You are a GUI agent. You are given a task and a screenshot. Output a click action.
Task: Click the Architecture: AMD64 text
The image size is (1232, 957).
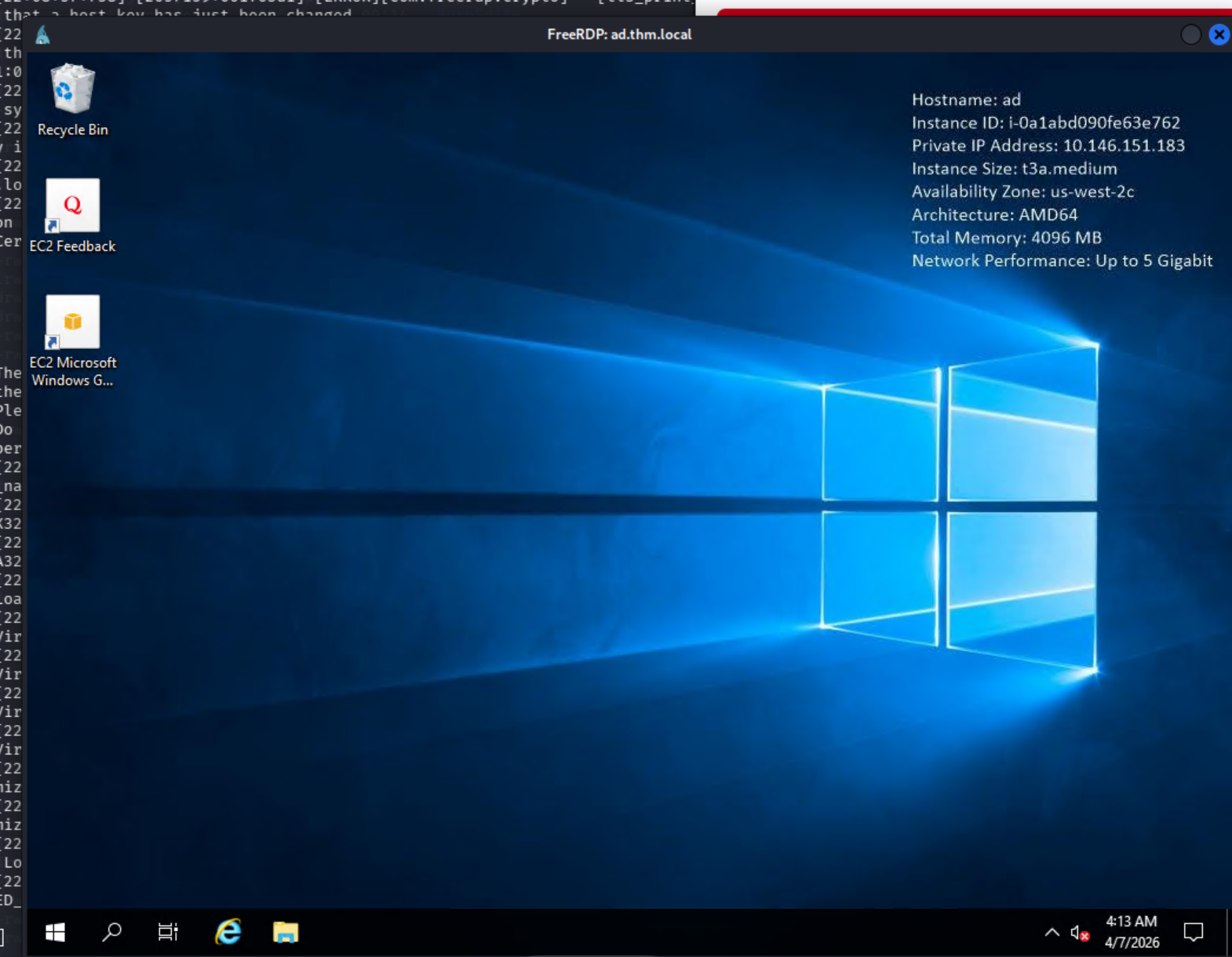[x=994, y=214]
